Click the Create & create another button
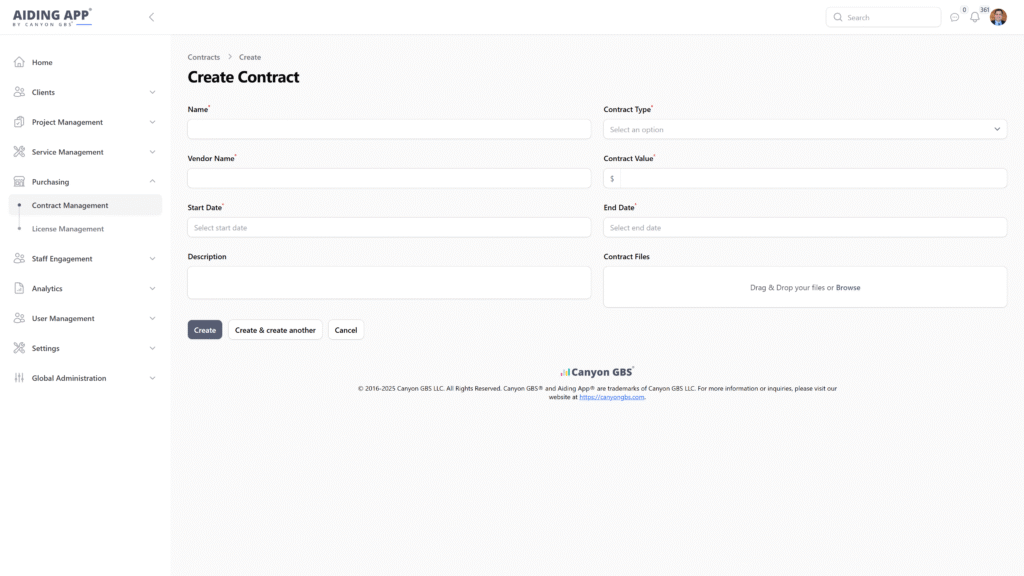1024x576 pixels. coord(275,330)
